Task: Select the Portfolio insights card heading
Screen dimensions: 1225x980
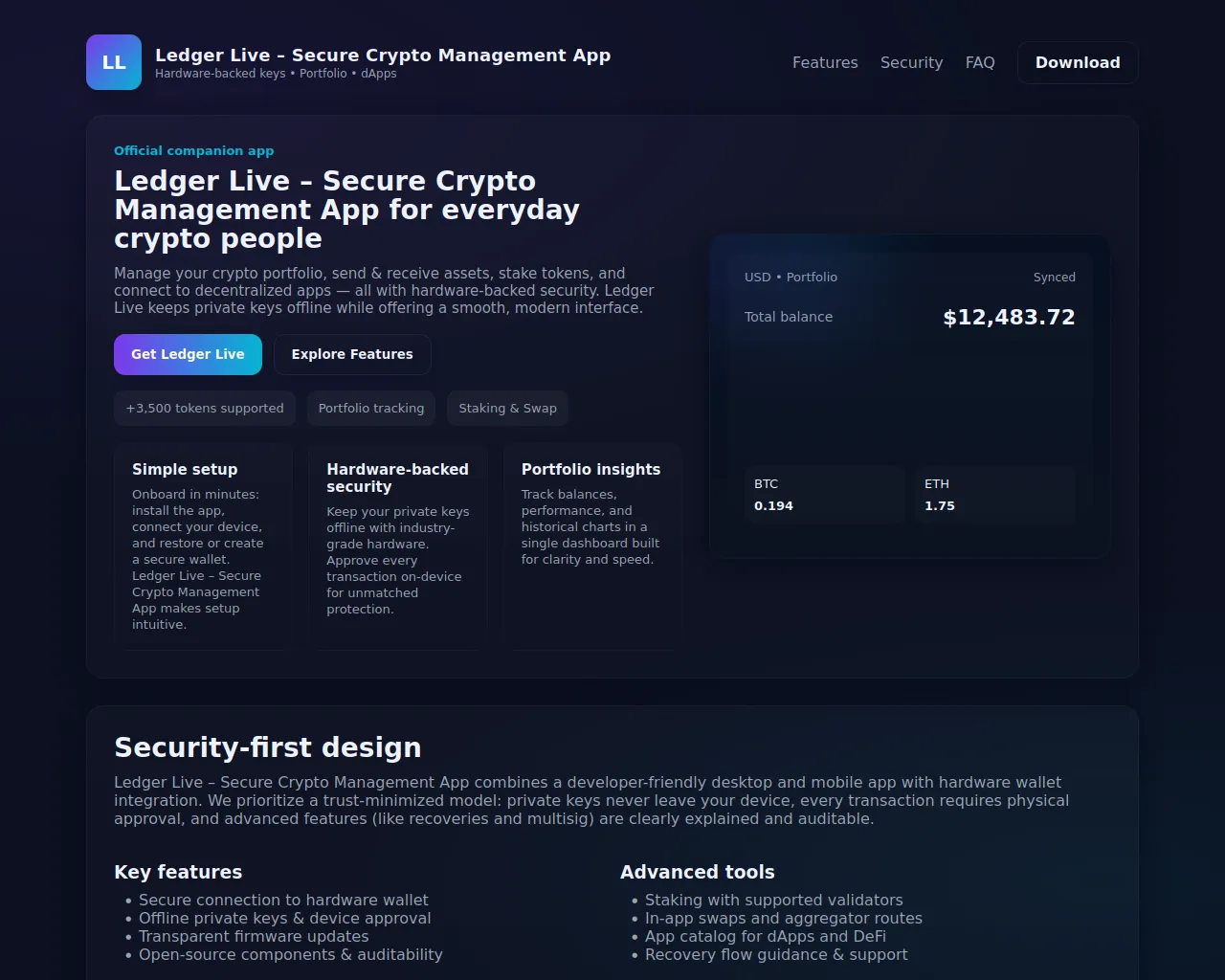Action: pyautogui.click(x=590, y=469)
